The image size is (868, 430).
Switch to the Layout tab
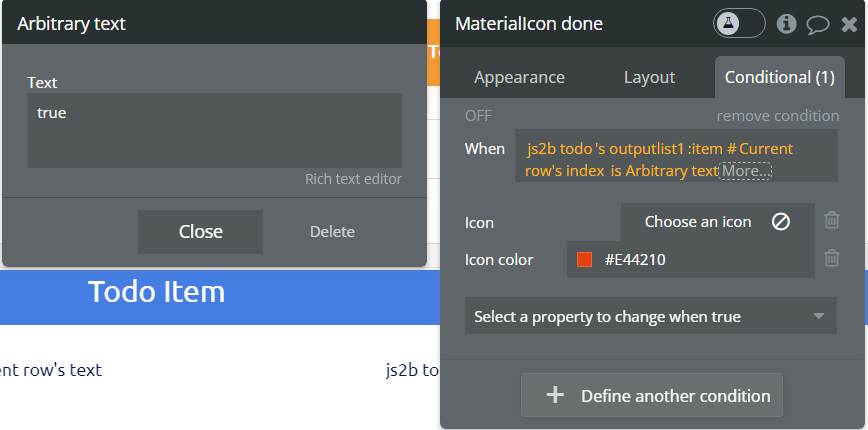coord(649,77)
